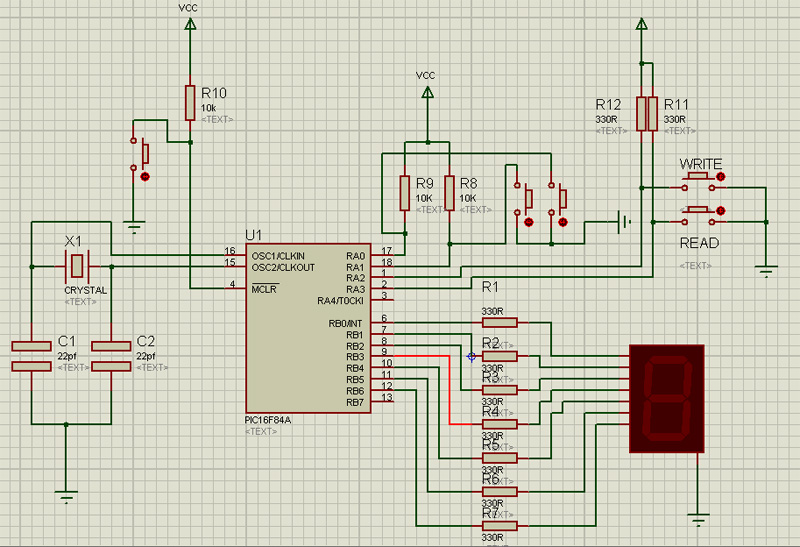
Task: Click the U1 reference label
Action: (254, 235)
